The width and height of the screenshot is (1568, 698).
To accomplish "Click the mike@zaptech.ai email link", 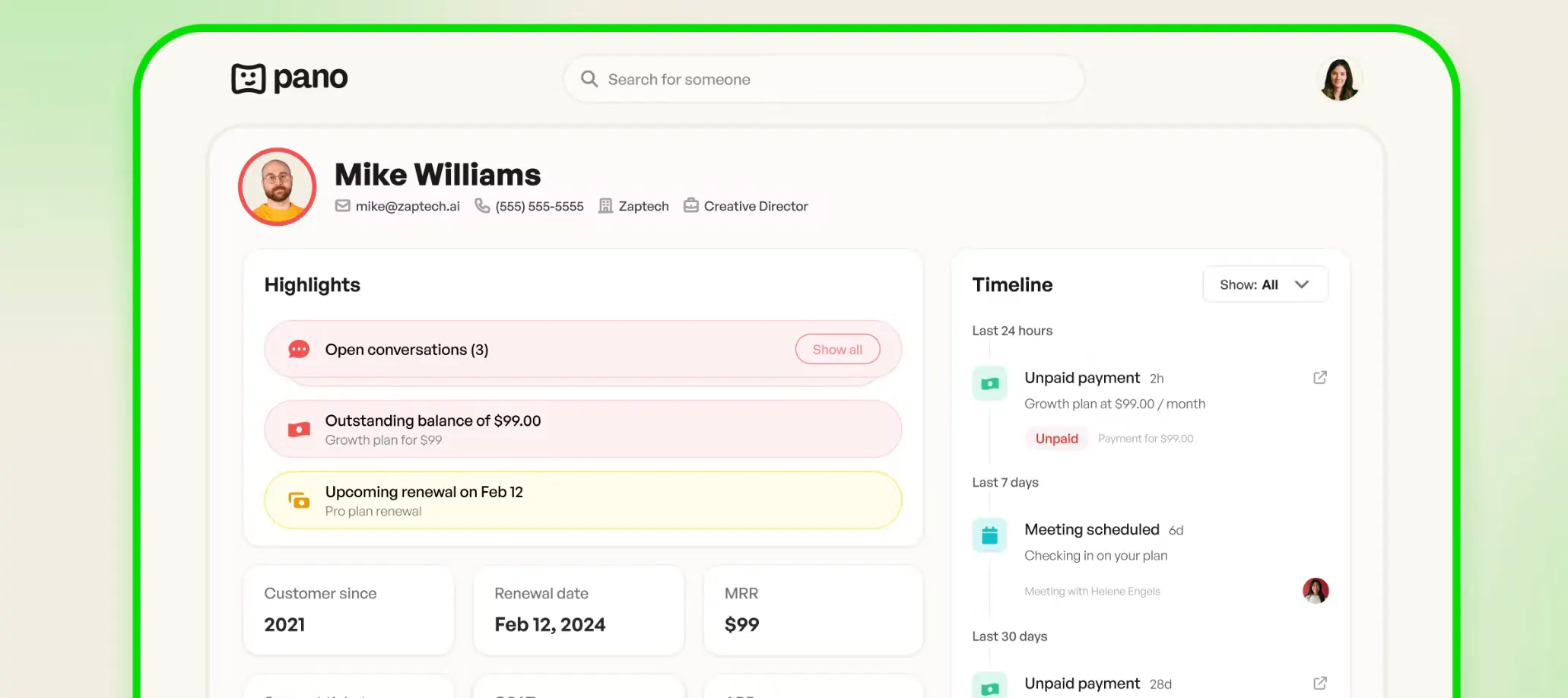I will click(408, 206).
